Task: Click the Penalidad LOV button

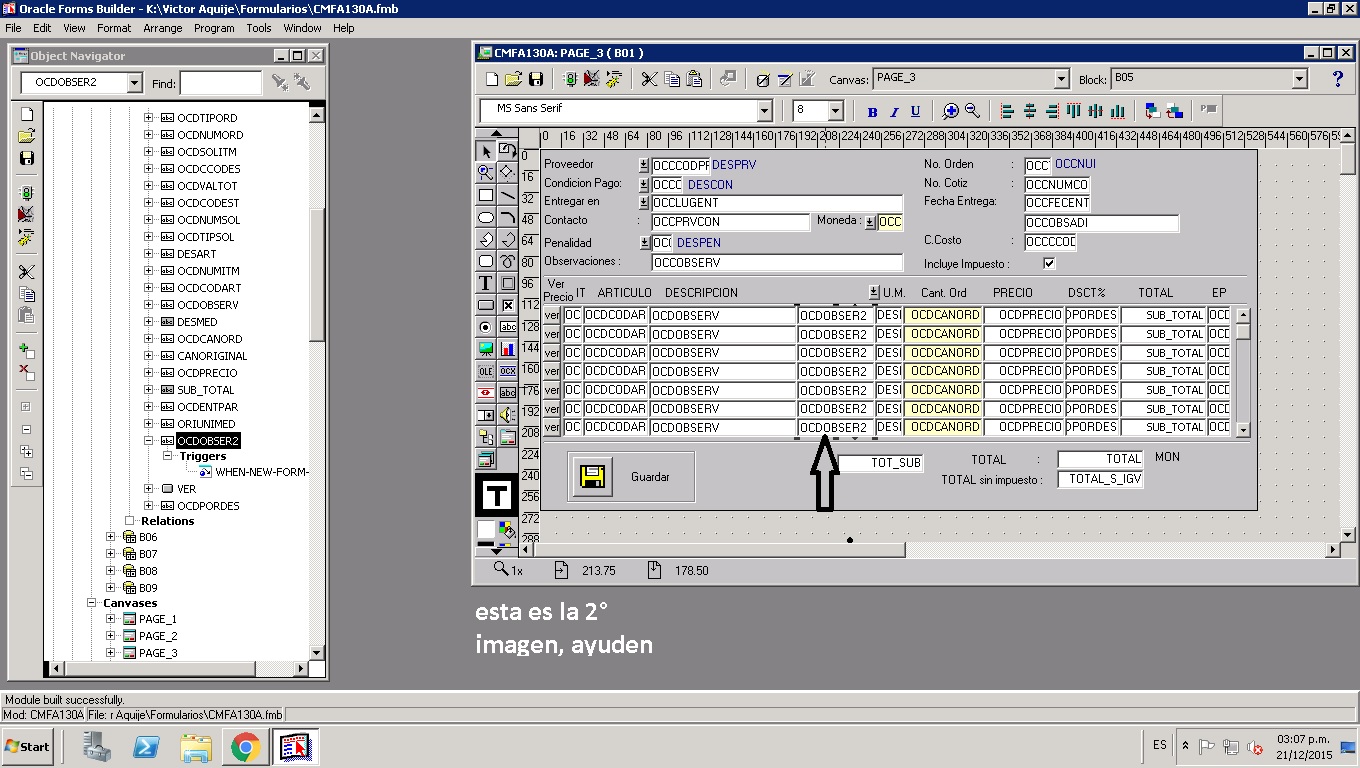Action: coord(644,243)
